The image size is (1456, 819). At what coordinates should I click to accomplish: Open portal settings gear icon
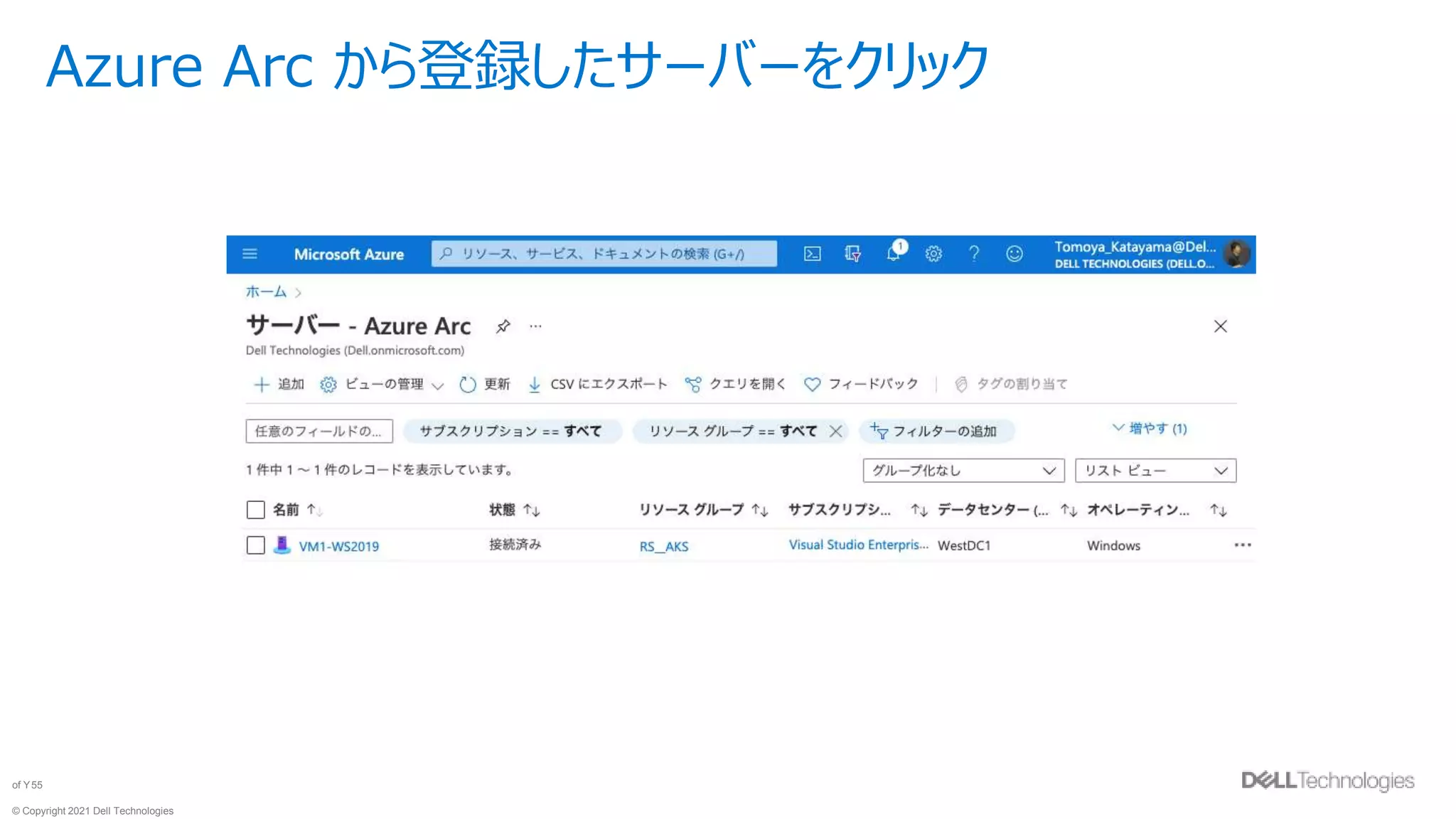coord(933,254)
